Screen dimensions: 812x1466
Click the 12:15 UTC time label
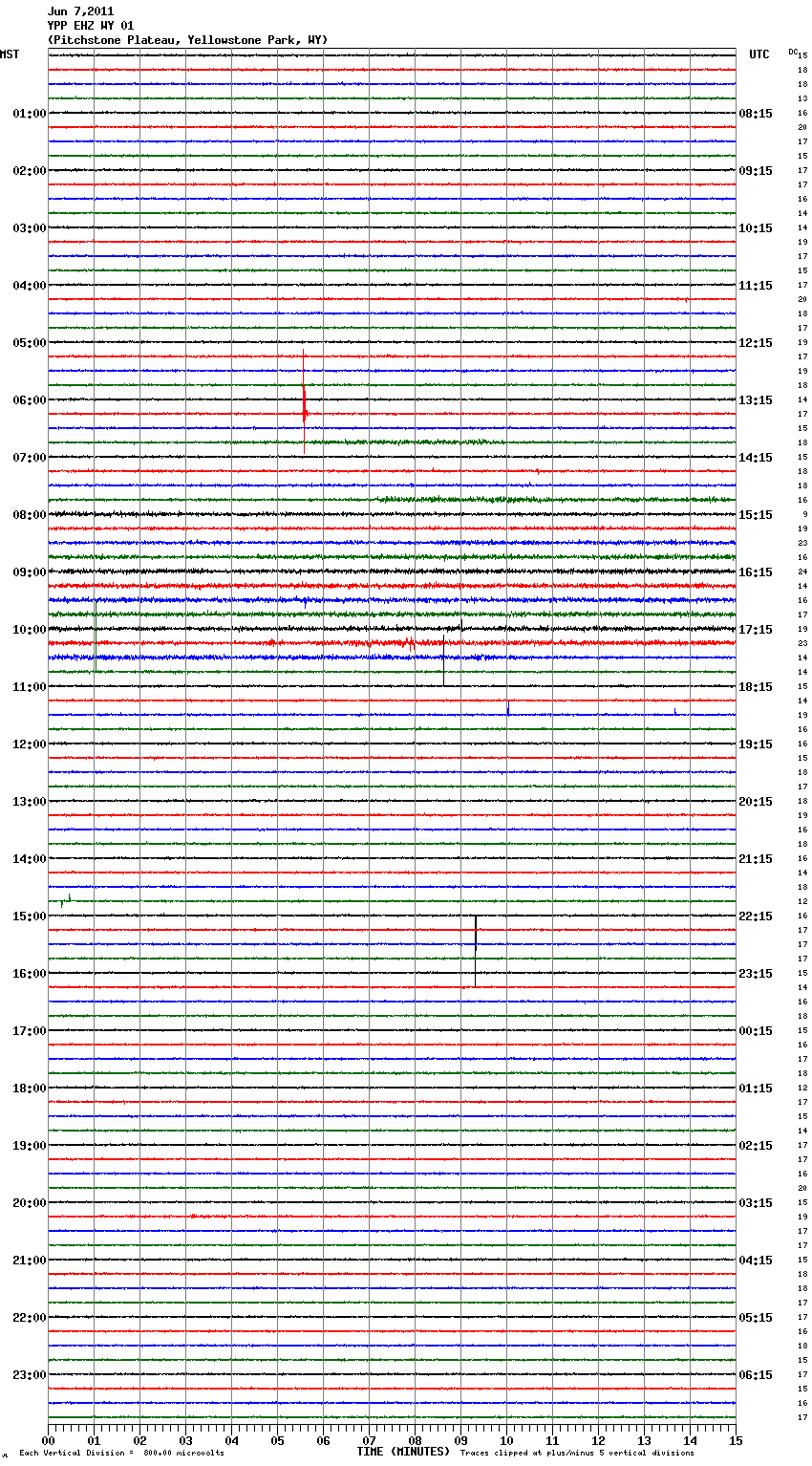[756, 343]
